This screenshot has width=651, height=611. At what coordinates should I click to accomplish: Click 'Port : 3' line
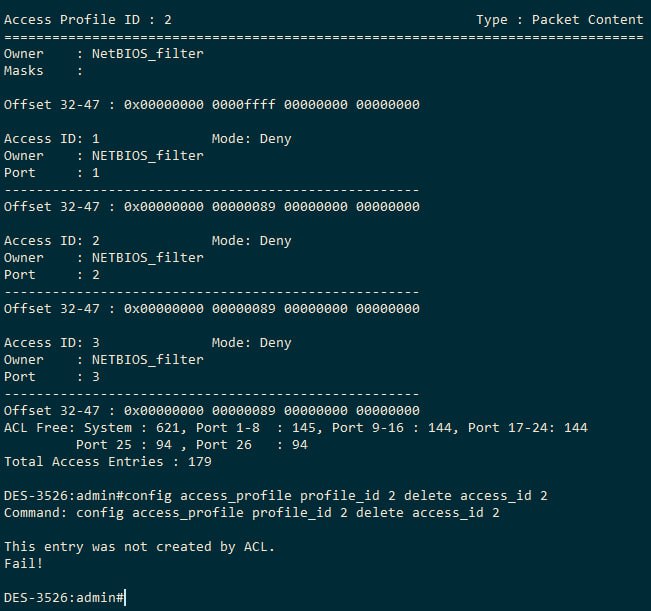[52, 377]
